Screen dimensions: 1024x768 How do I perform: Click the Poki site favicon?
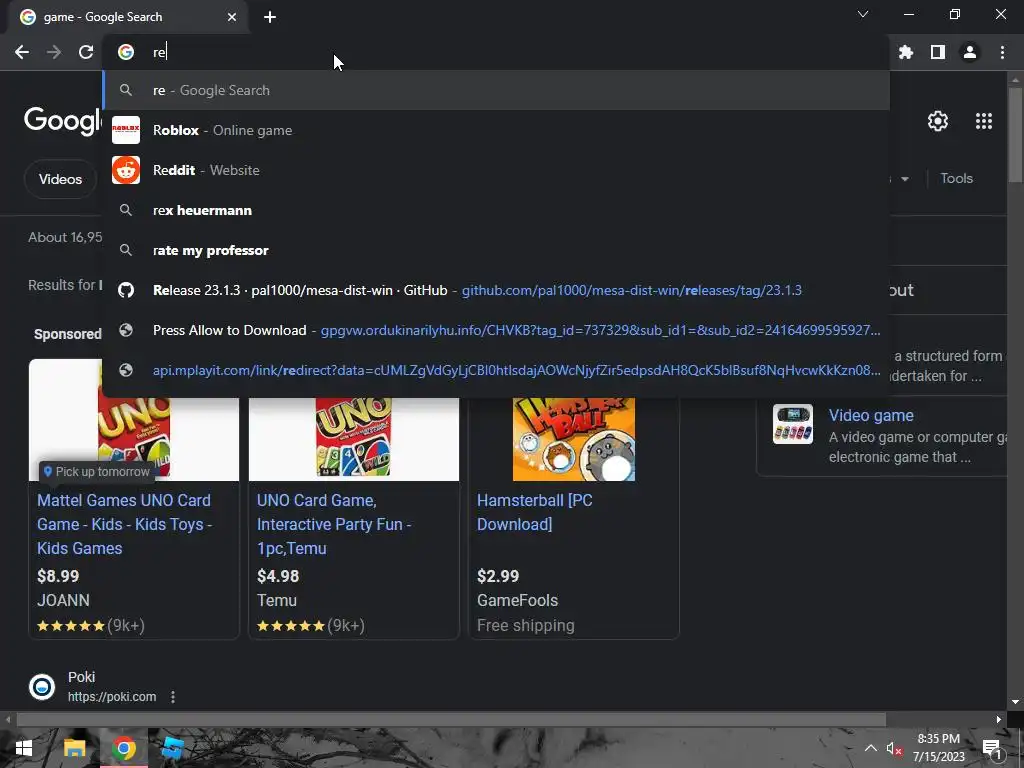(42, 686)
